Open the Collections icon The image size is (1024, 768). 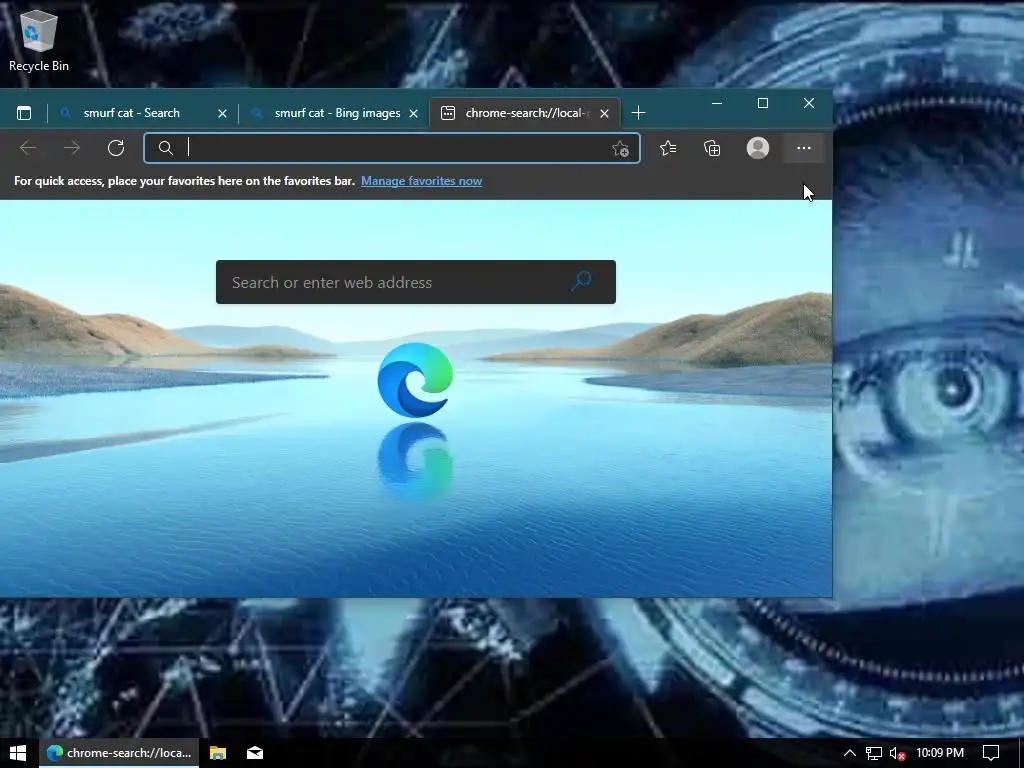(712, 148)
